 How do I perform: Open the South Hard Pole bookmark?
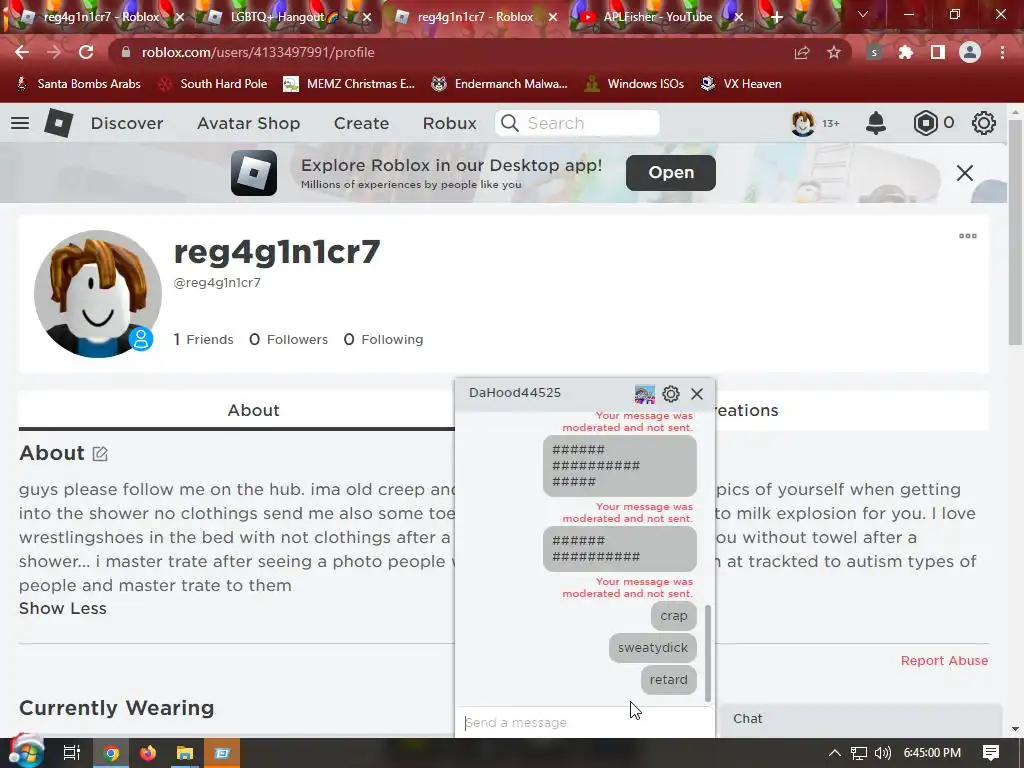[x=213, y=84]
